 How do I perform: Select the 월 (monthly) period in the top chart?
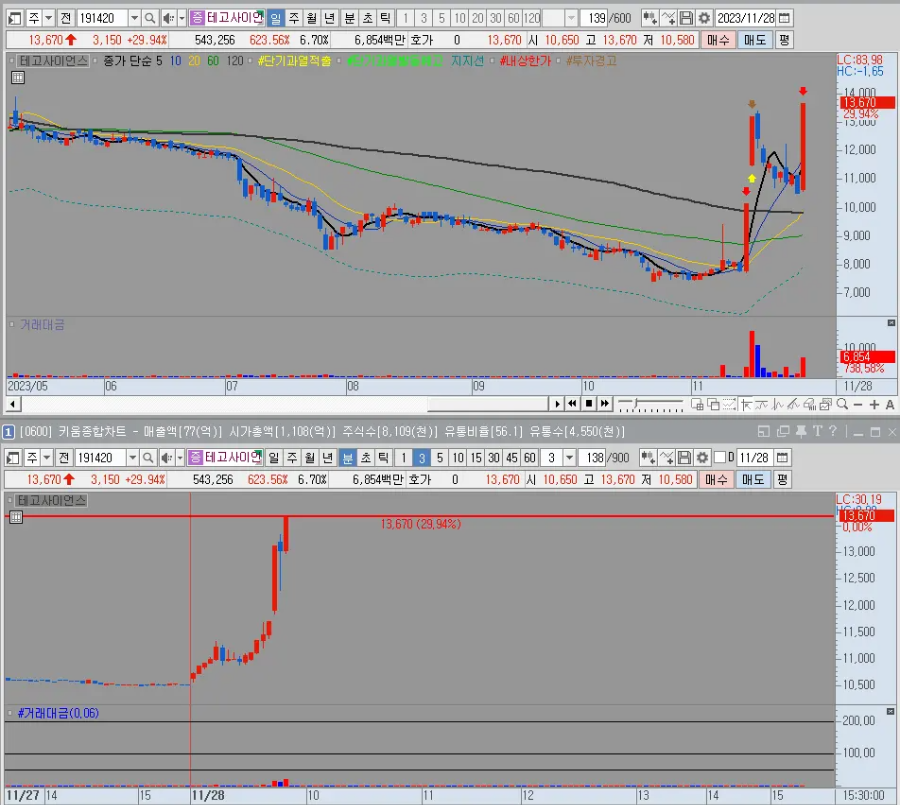coord(312,18)
